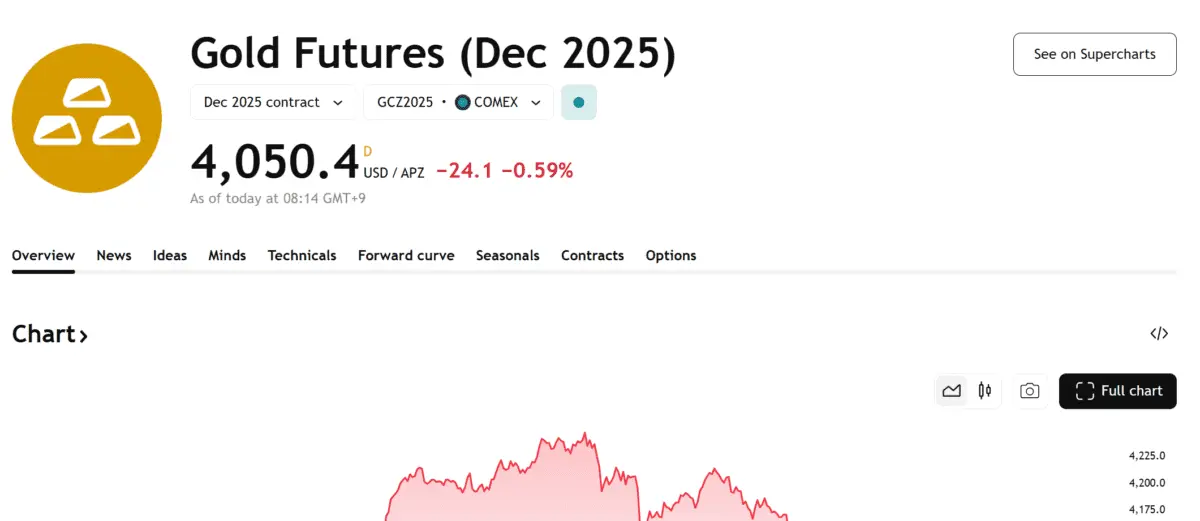Switch to area chart style
1200x521 pixels.
pyautogui.click(x=951, y=391)
